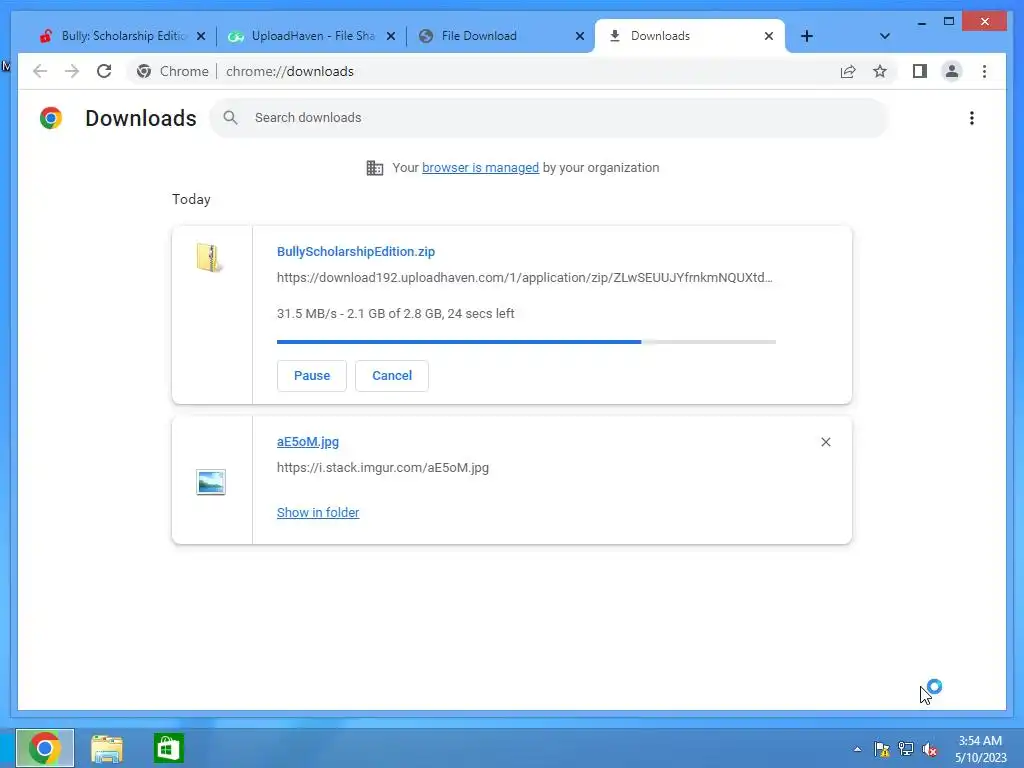This screenshot has height=768, width=1024.
Task: Cancel the BullyScholarshipEdition.zip download
Action: point(392,376)
